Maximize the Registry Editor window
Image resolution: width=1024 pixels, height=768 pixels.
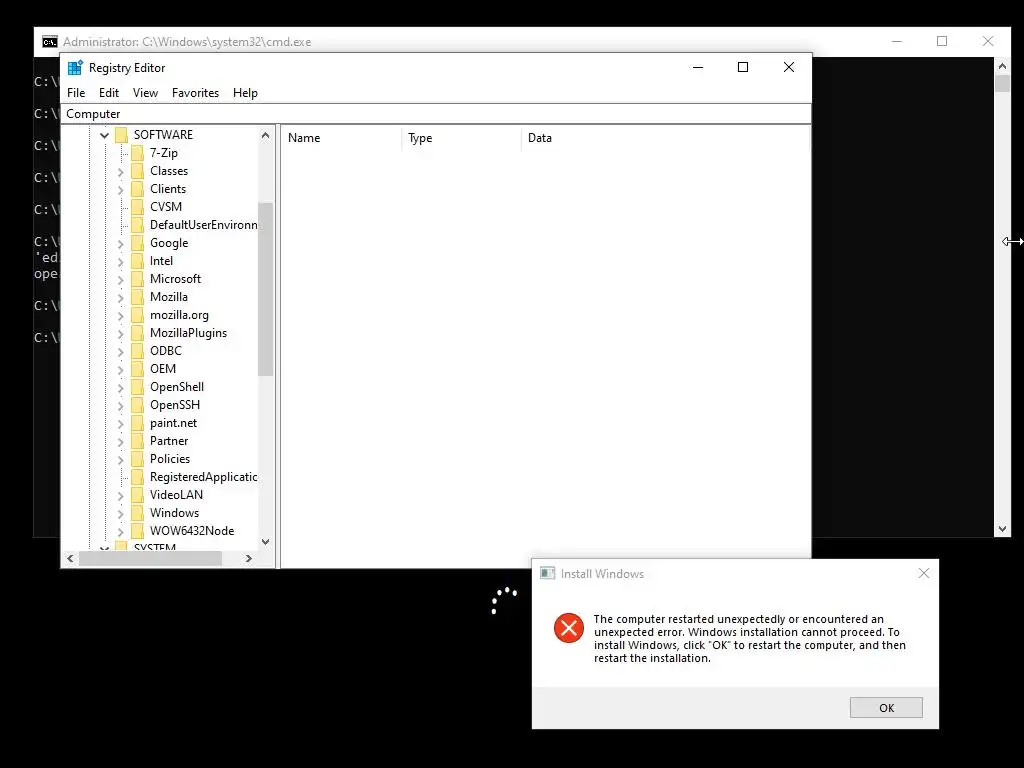pyautogui.click(x=743, y=67)
